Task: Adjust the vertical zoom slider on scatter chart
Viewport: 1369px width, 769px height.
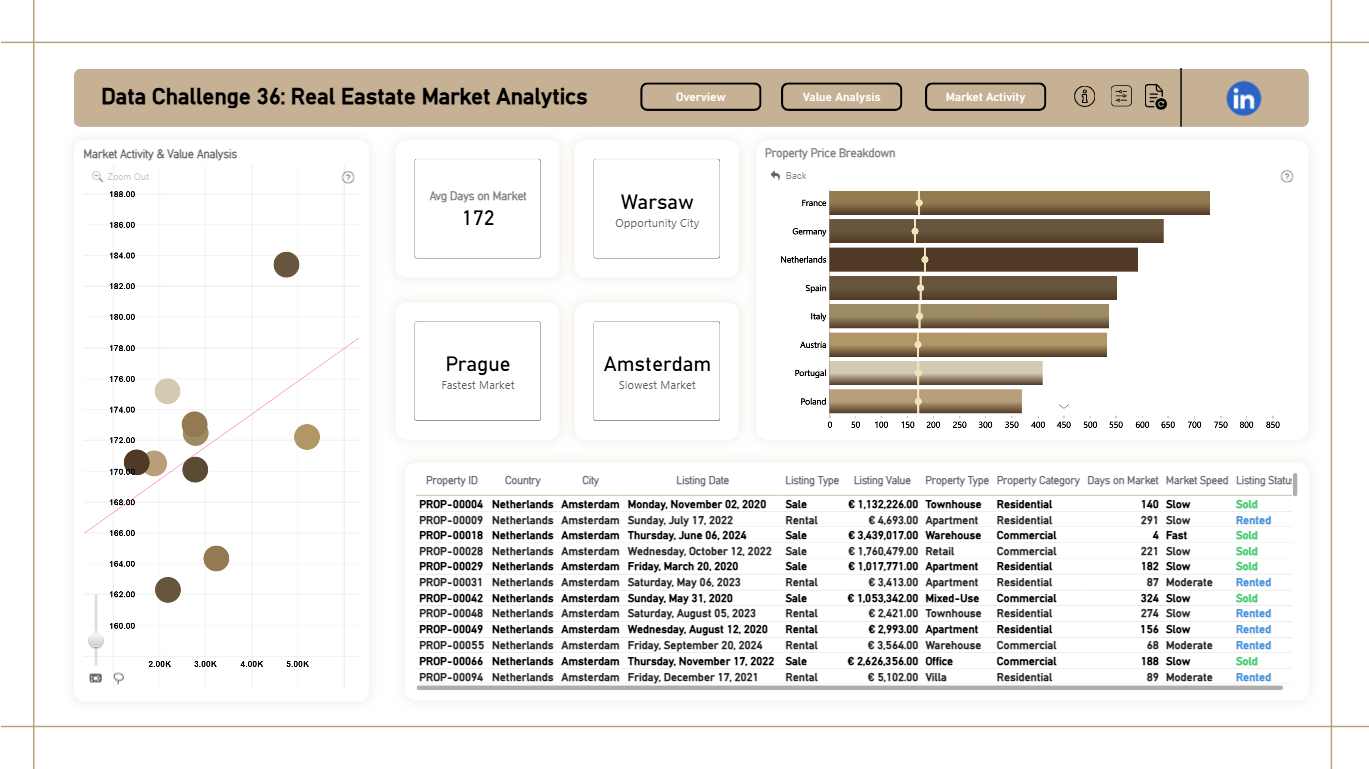Action: pos(96,639)
